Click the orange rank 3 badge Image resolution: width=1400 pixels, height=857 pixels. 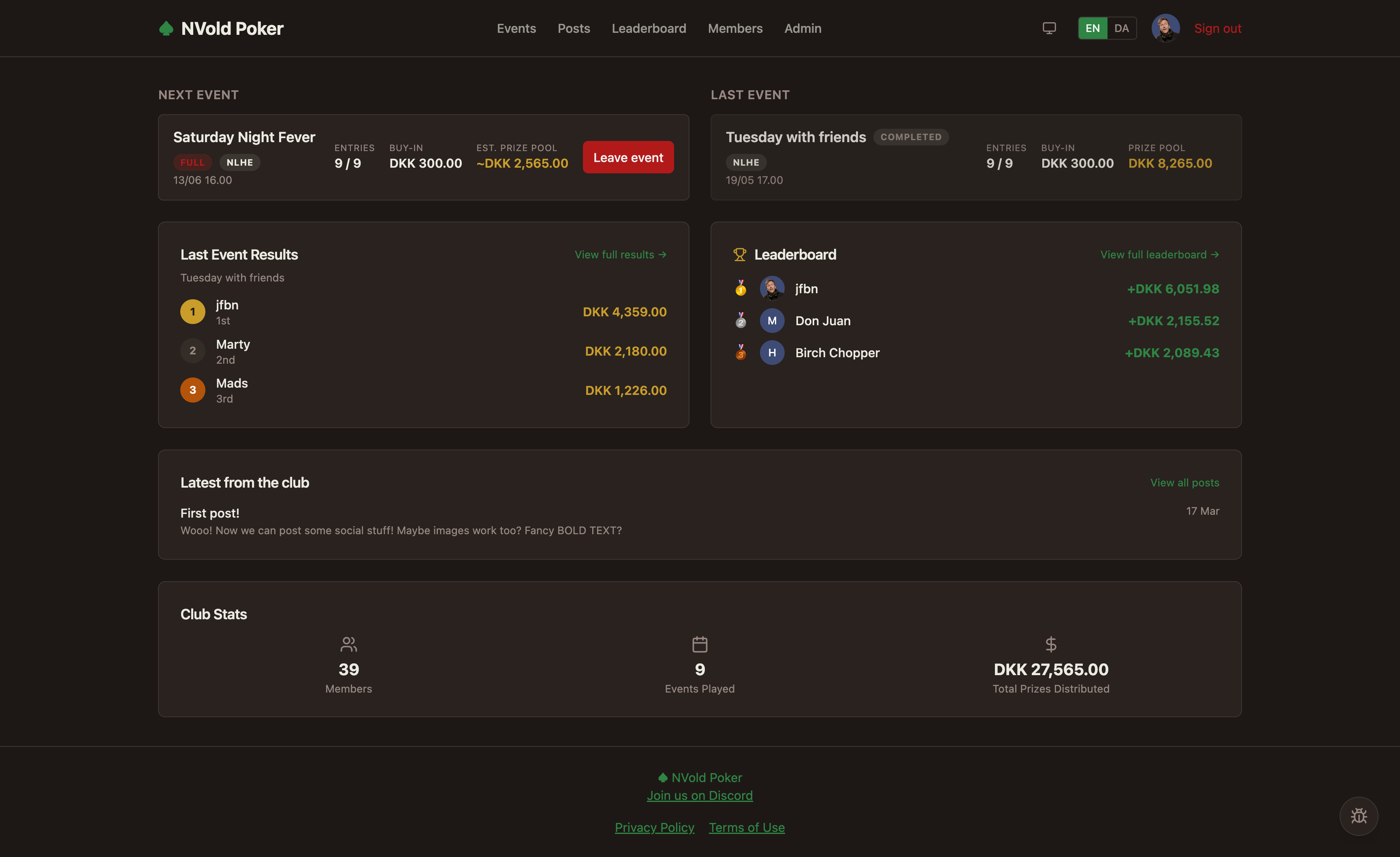tap(192, 390)
